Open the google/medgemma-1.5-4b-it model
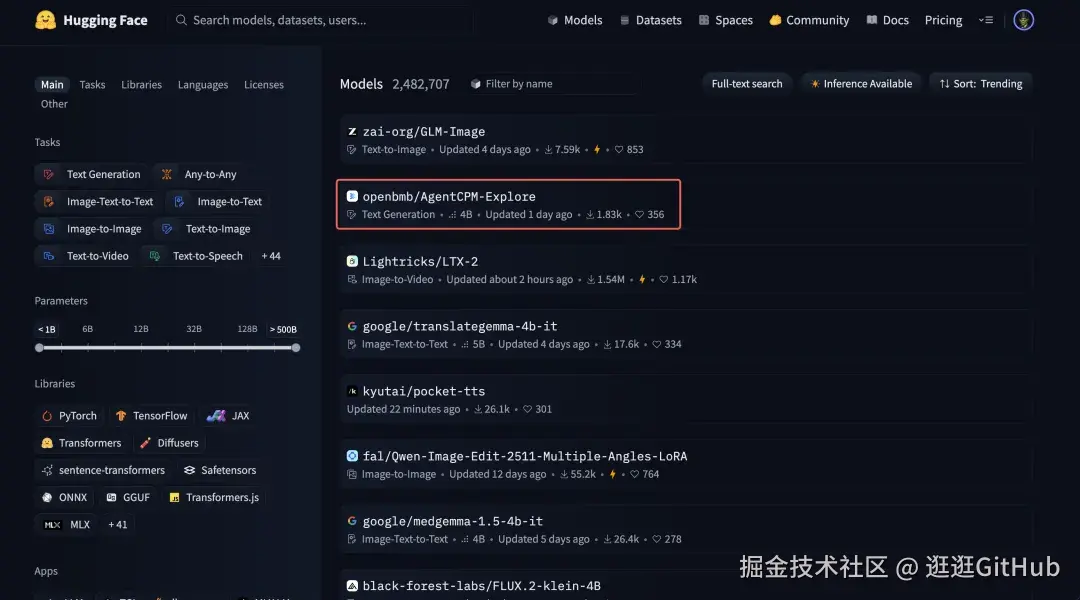 click(x=685, y=530)
